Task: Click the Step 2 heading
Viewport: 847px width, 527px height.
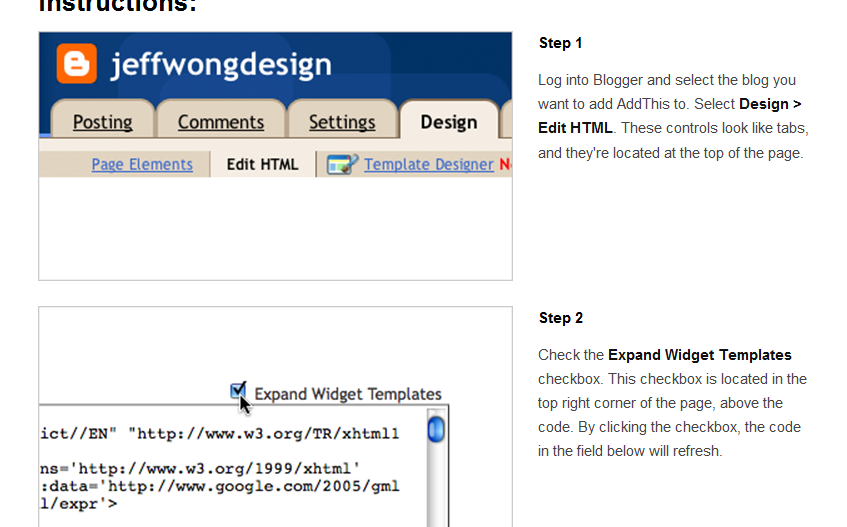Action: tap(561, 318)
